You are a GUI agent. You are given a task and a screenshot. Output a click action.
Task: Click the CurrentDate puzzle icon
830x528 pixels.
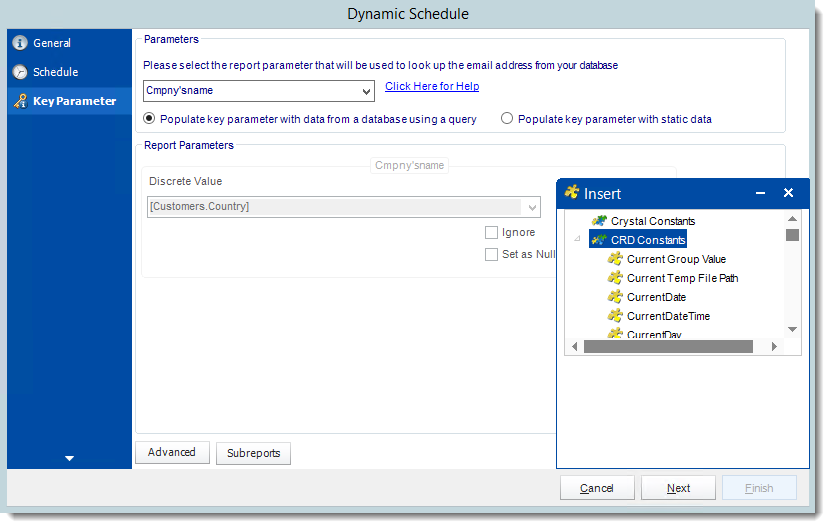click(615, 297)
